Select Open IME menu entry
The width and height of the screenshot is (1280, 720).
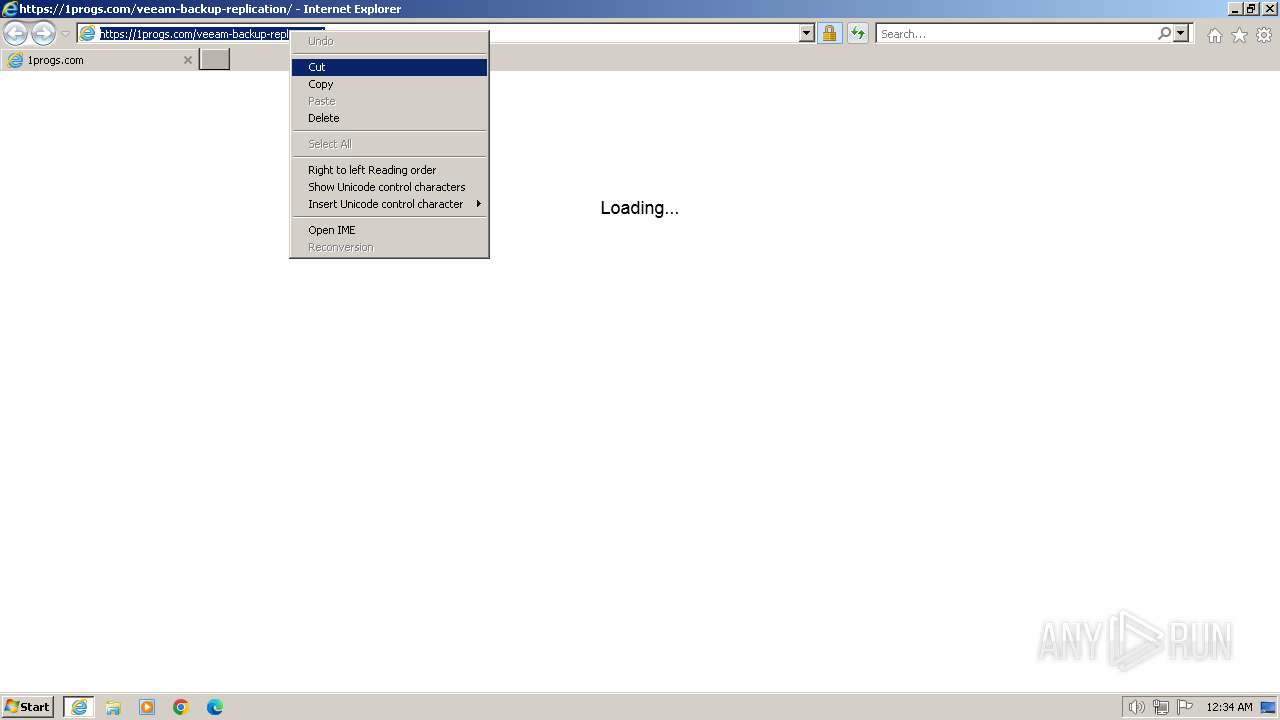pyautogui.click(x=389, y=230)
